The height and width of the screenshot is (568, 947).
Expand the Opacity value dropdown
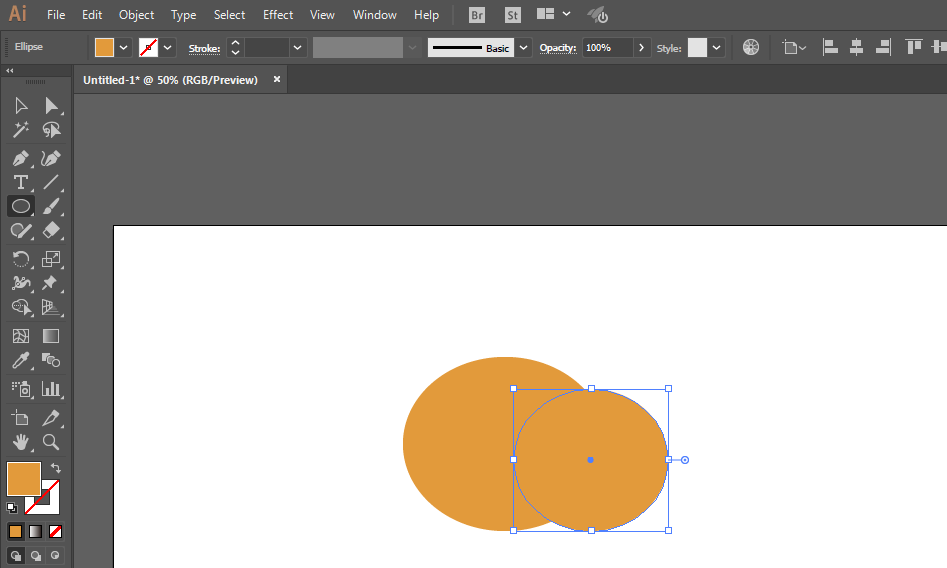(641, 48)
